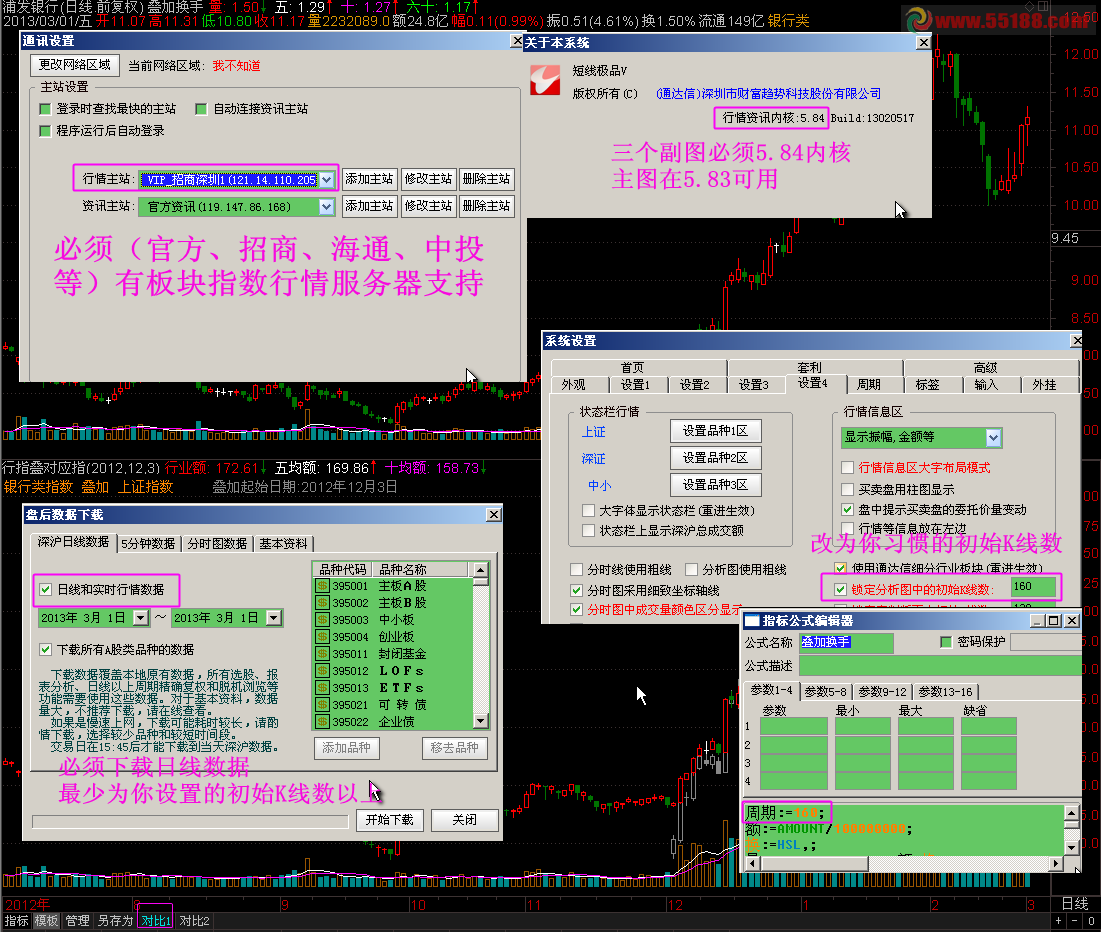This screenshot has height=932, width=1101.
Task: Uncheck 日线和实时行情数据 checkbox
Action: click(x=46, y=590)
